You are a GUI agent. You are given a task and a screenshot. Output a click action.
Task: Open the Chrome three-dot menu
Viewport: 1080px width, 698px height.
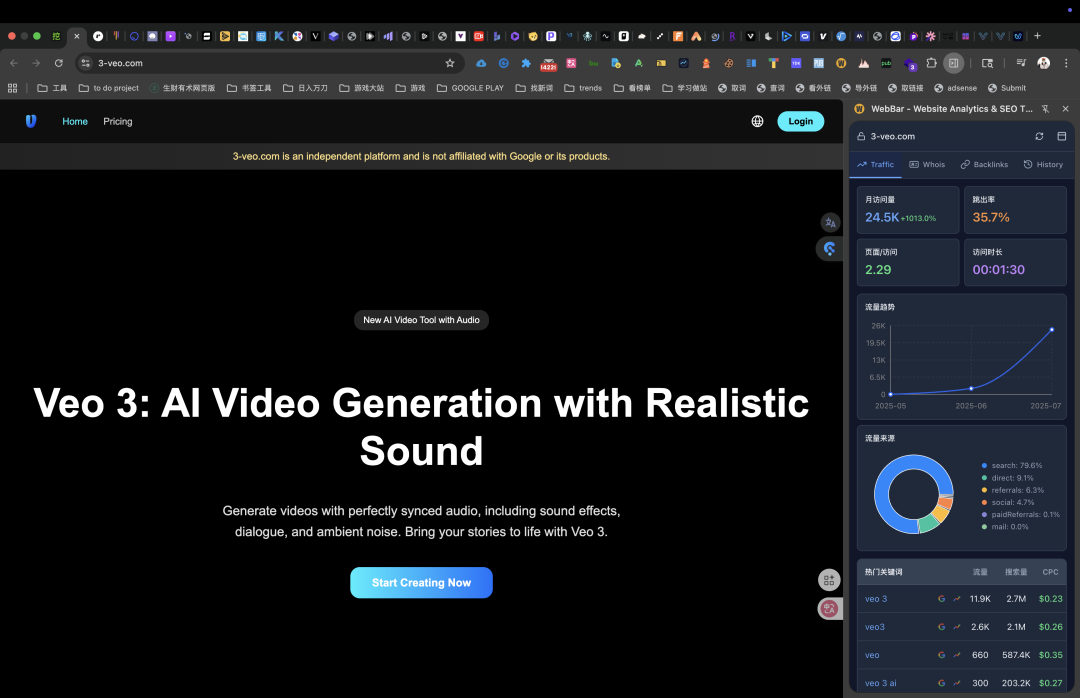click(1066, 63)
